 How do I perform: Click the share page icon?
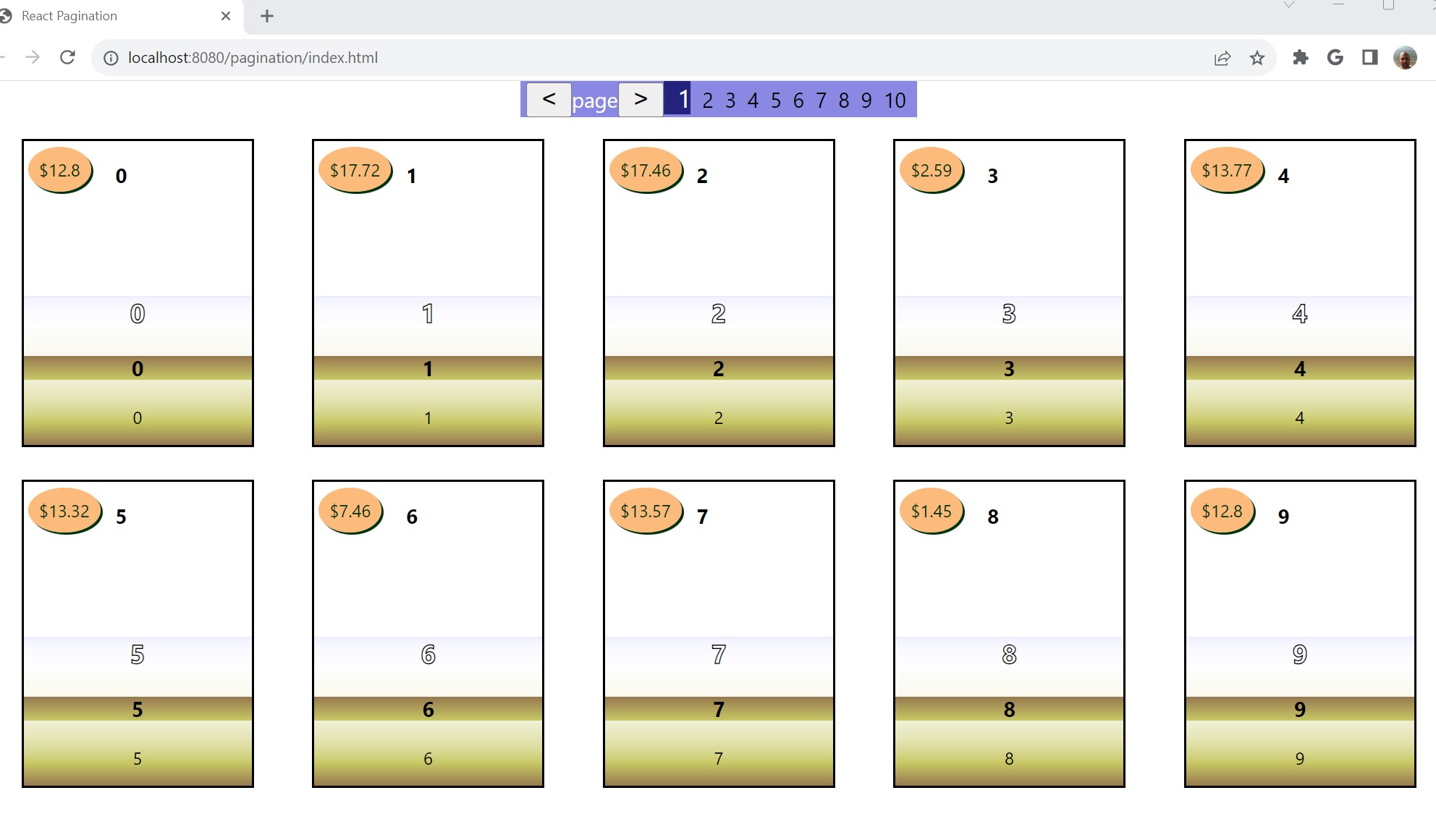pos(1222,58)
